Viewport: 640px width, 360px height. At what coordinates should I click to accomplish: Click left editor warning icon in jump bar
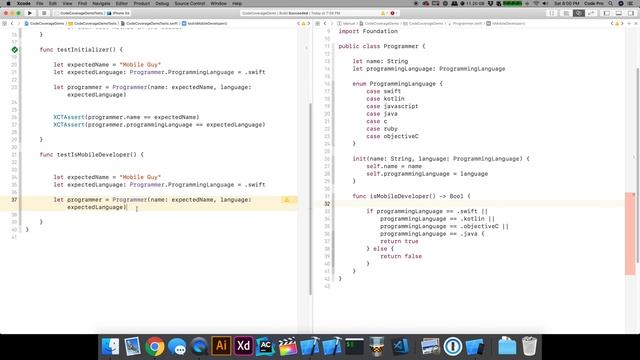pos(303,24)
